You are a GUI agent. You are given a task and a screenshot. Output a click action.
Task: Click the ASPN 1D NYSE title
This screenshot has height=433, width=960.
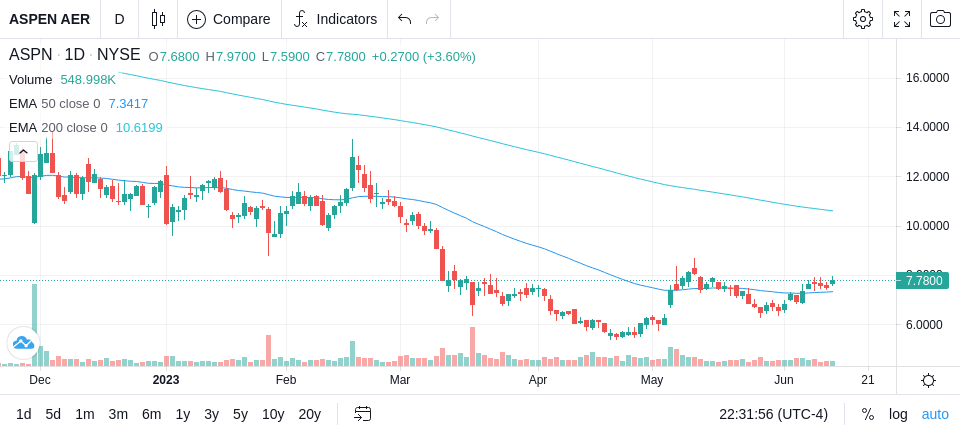coord(75,55)
